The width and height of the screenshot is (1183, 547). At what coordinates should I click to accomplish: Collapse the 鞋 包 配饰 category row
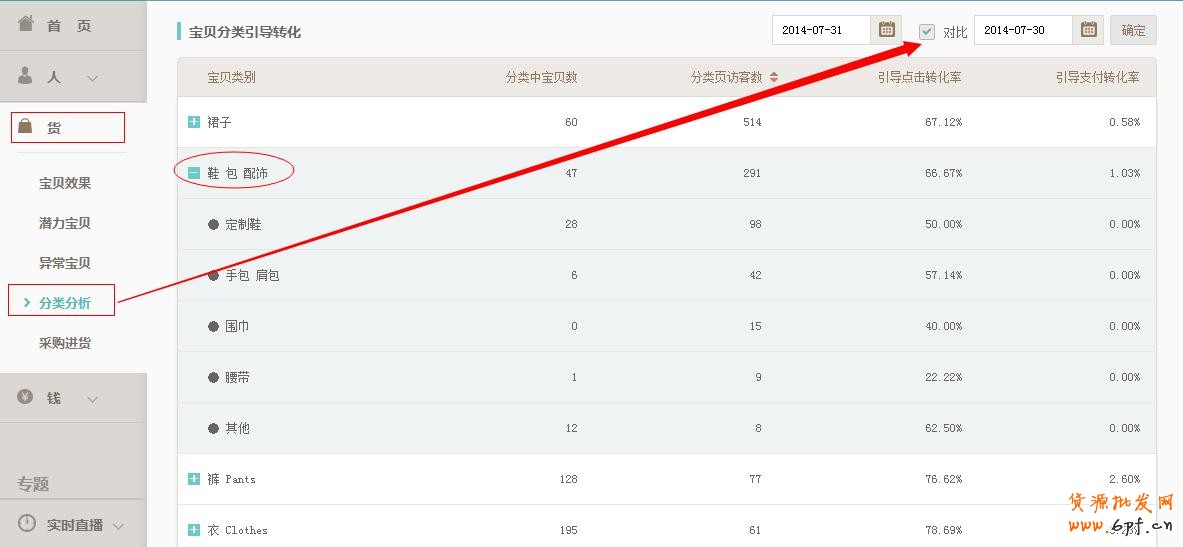click(194, 173)
